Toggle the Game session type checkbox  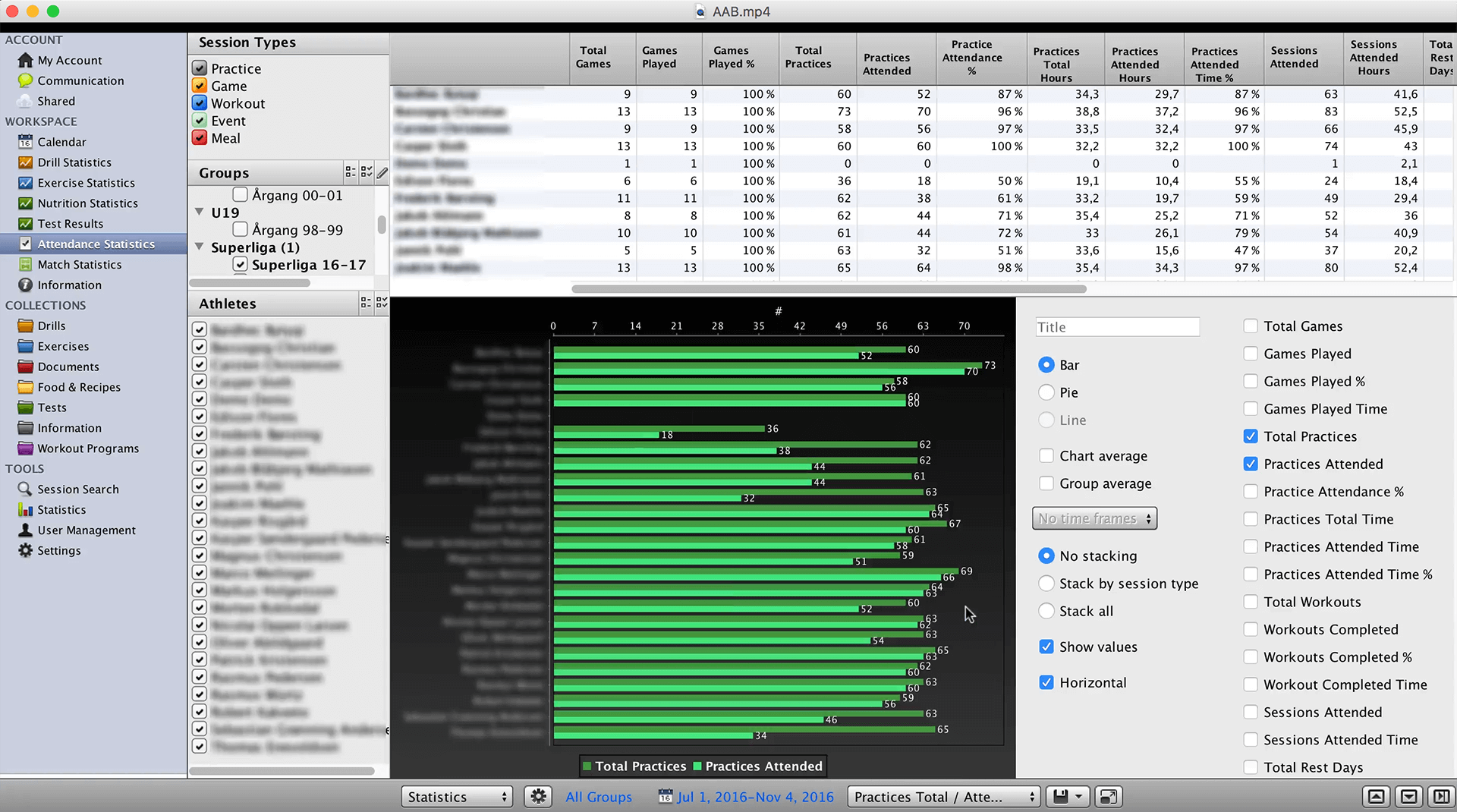click(200, 86)
